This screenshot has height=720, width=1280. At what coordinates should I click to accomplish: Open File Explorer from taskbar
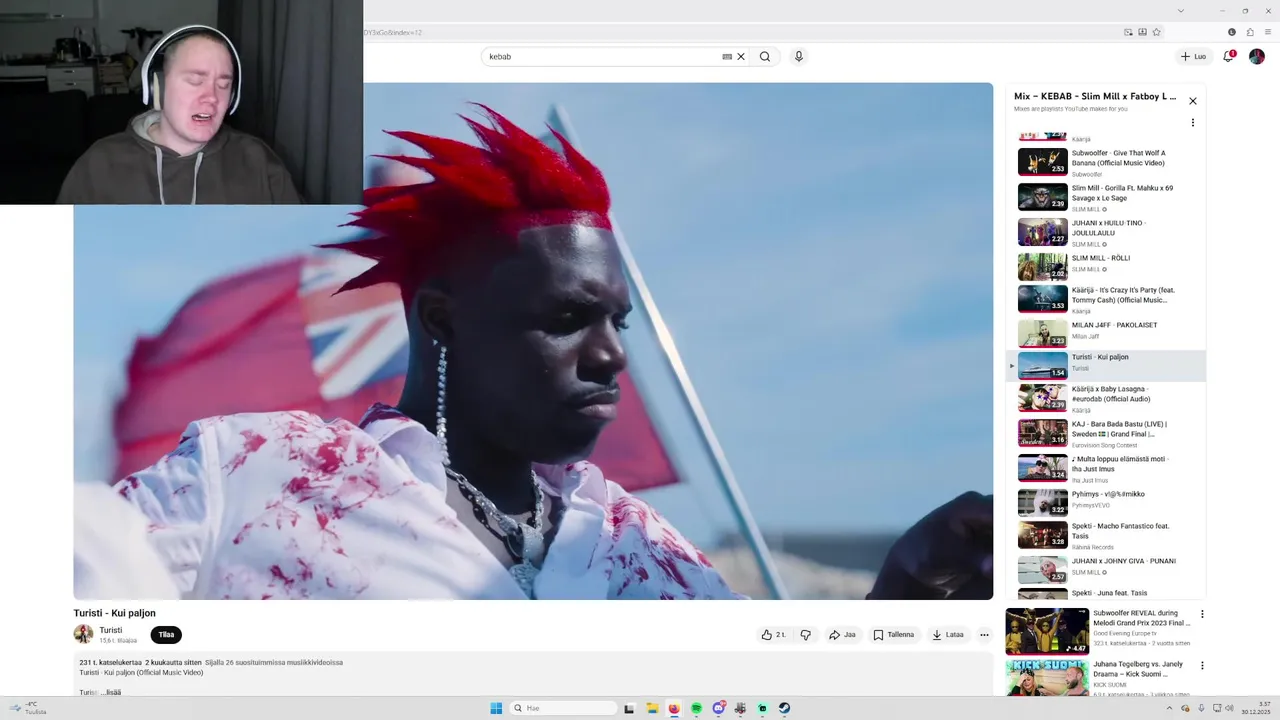pyautogui.click(x=652, y=708)
